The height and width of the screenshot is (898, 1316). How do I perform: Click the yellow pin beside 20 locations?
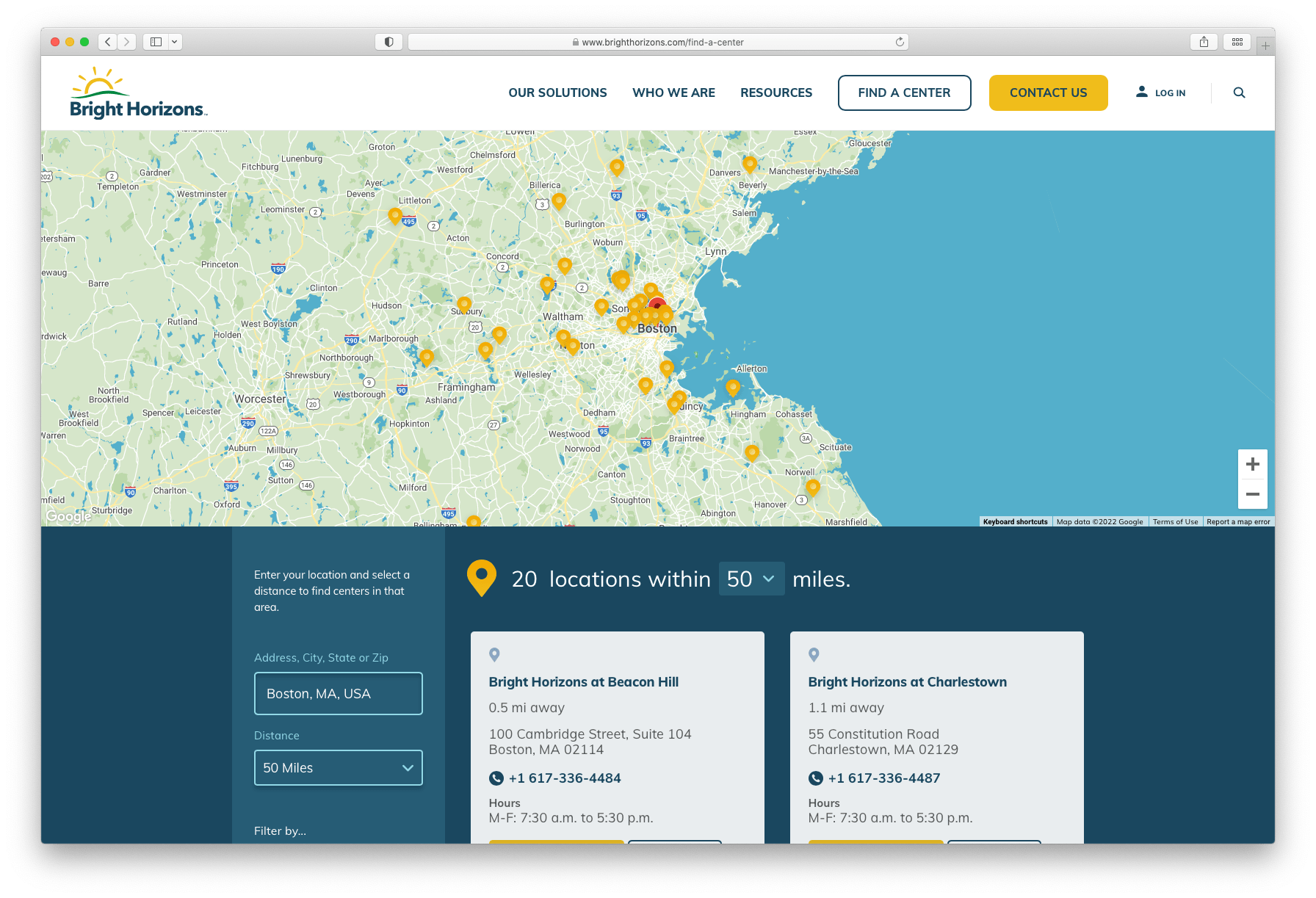pos(482,578)
